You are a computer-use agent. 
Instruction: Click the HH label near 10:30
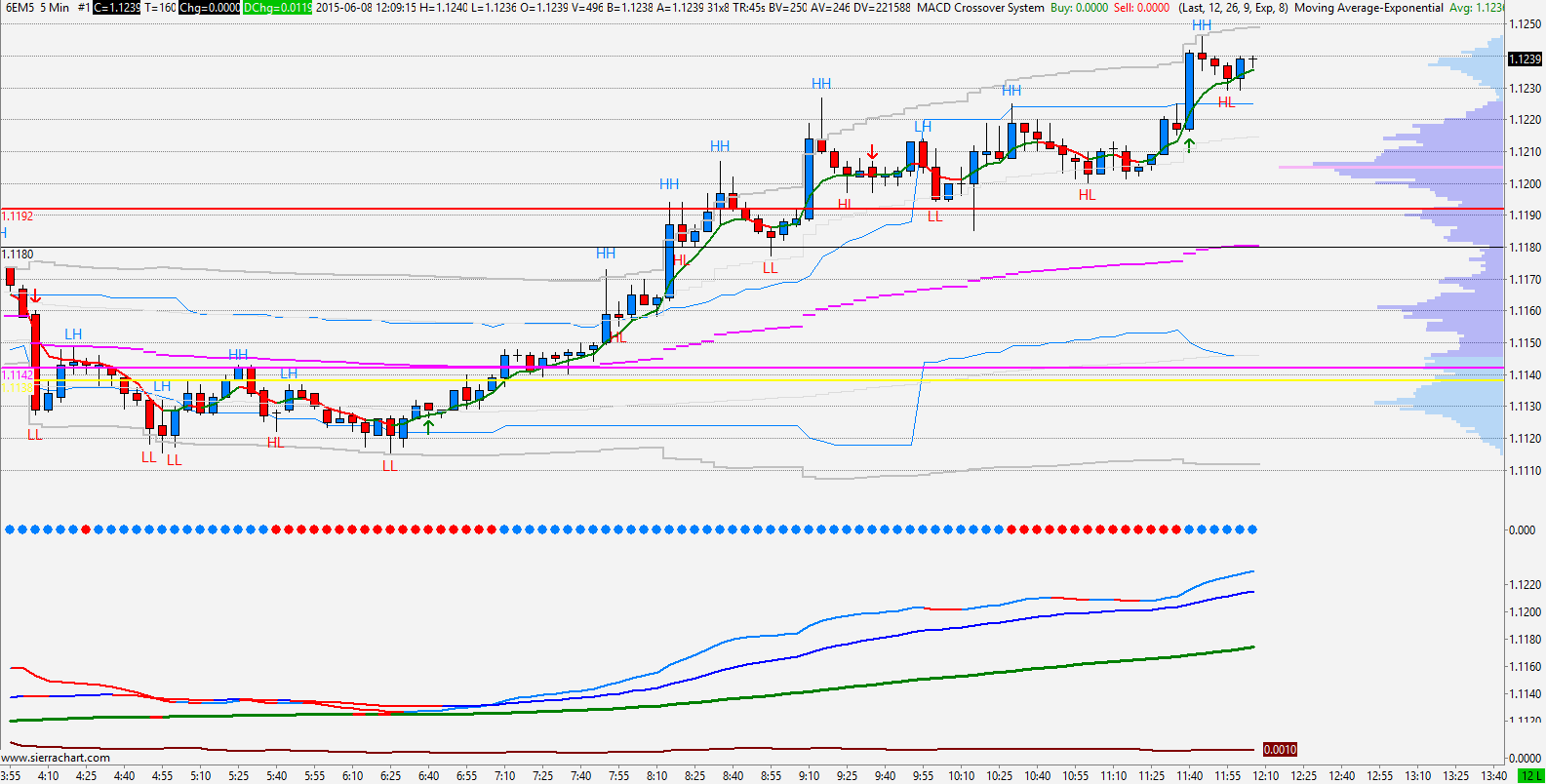tap(1011, 91)
